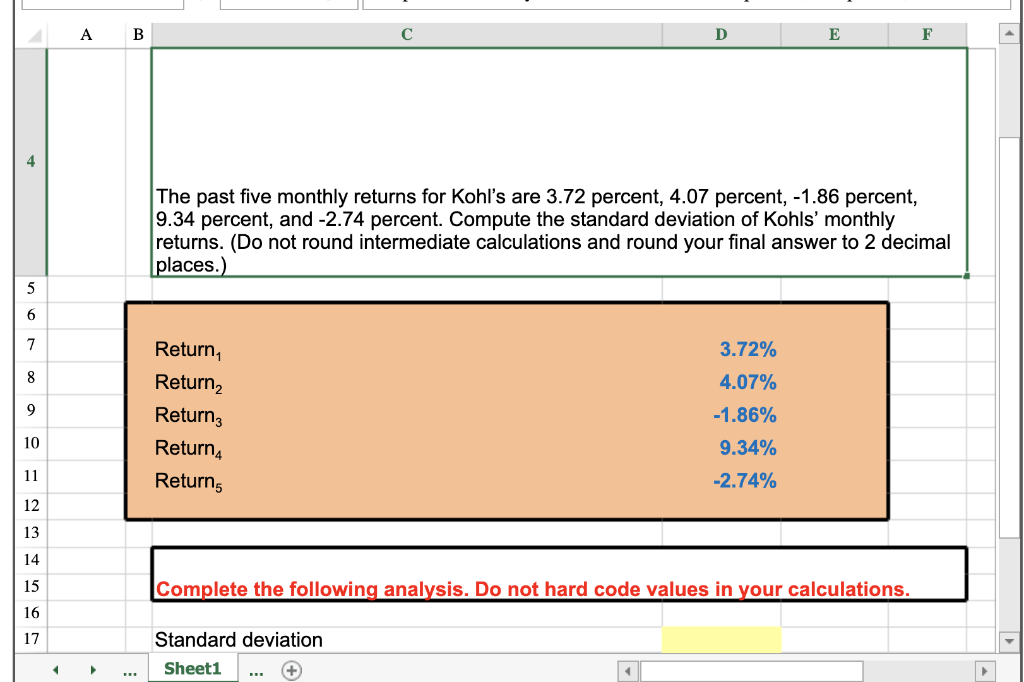1024x682 pixels.
Task: Select row header 7
Action: point(30,344)
